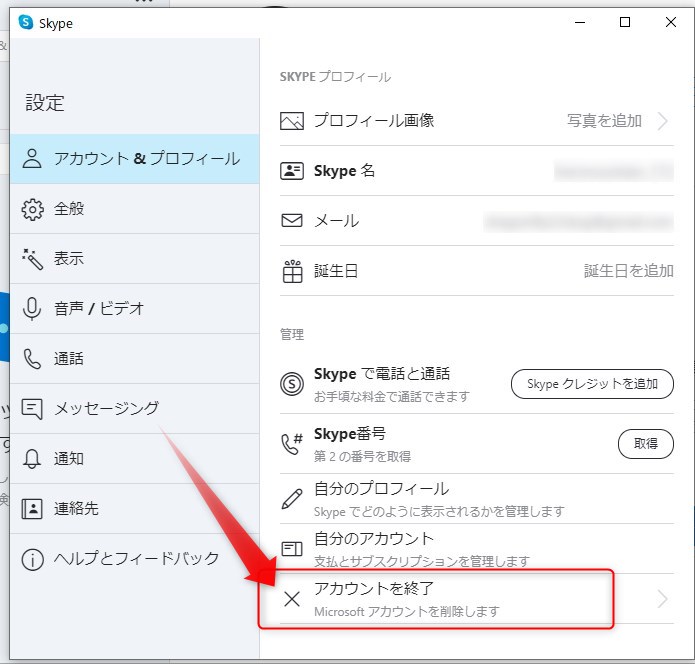Click the magic wand icon beside 表示
Screen dimensions: 695x664
[32, 259]
